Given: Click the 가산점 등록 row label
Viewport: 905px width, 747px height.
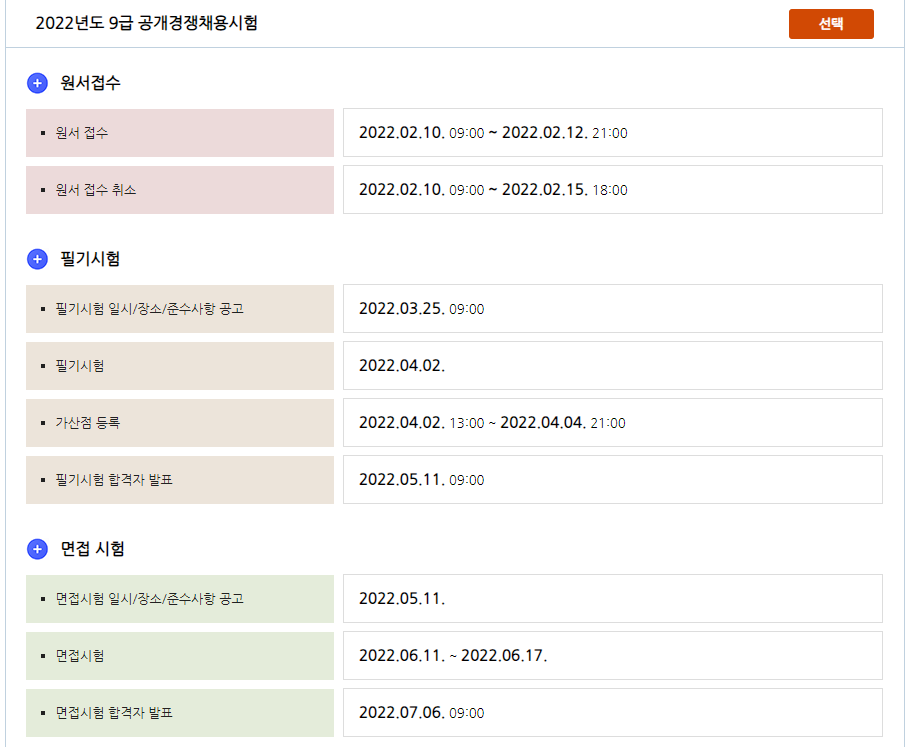Looking at the screenshot, I should point(88,423).
